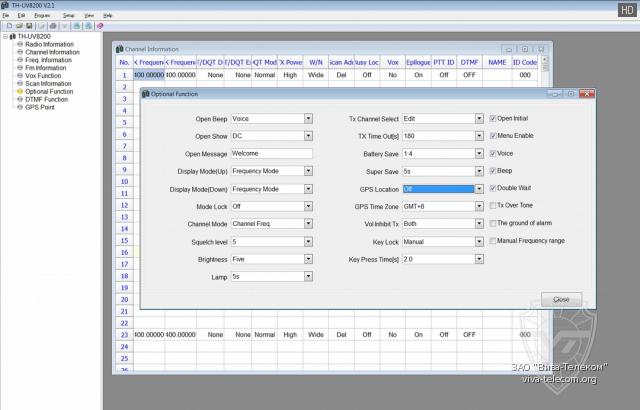Screen dimensions: 640x410
Task: Open the Setup menu
Action: tap(68, 16)
